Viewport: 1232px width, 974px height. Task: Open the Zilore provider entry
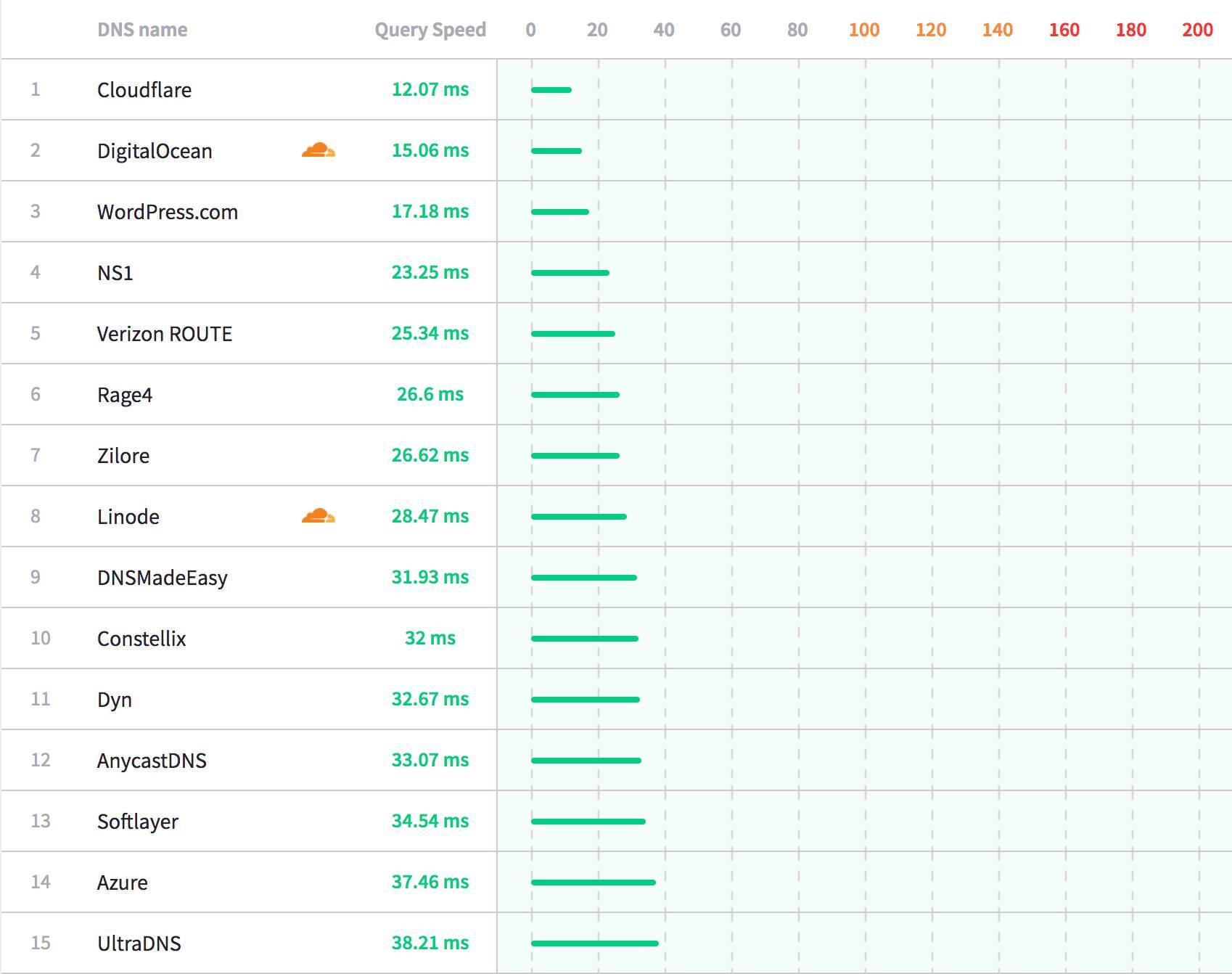click(123, 456)
